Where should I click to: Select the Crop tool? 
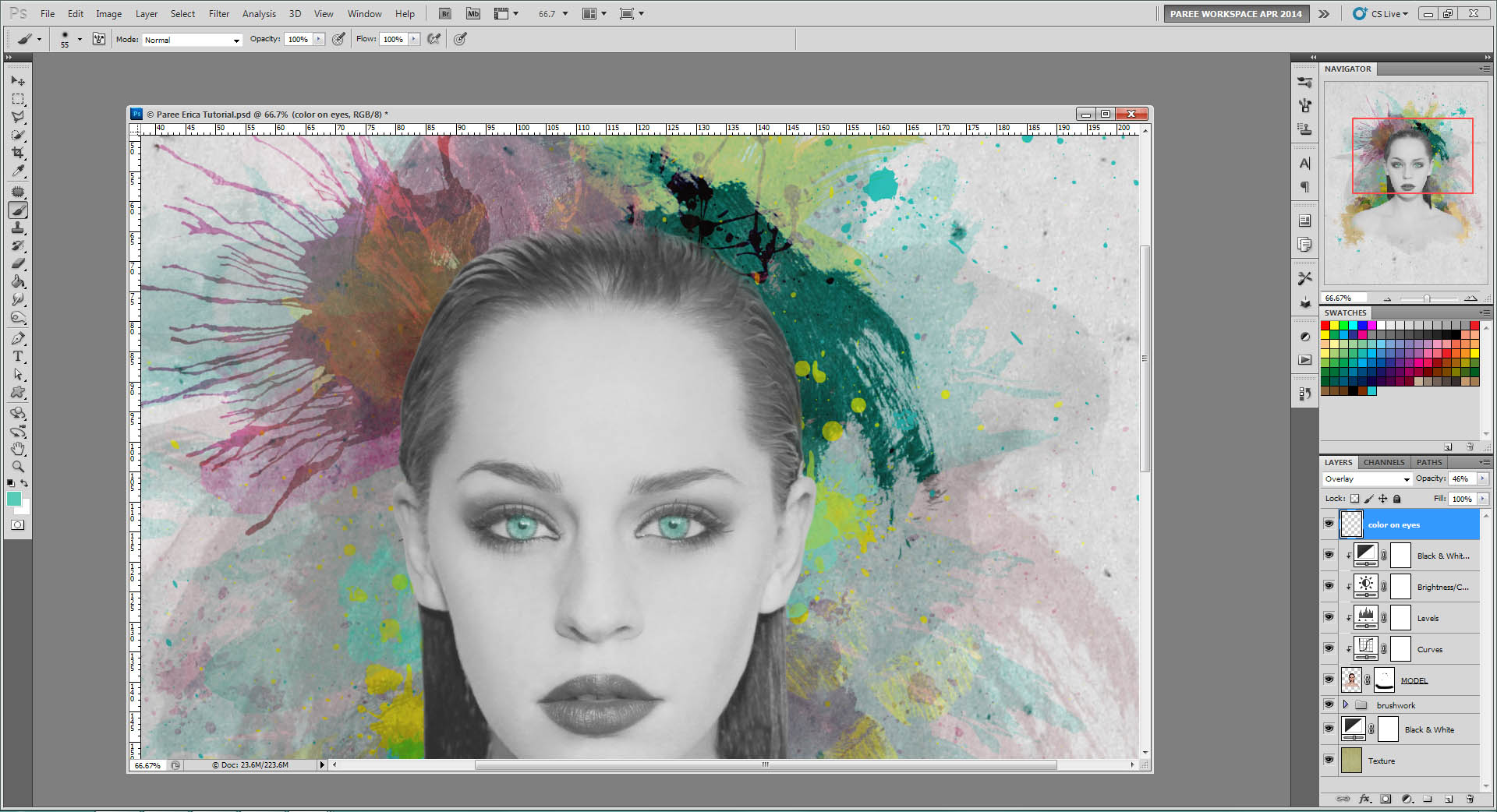pyautogui.click(x=18, y=153)
